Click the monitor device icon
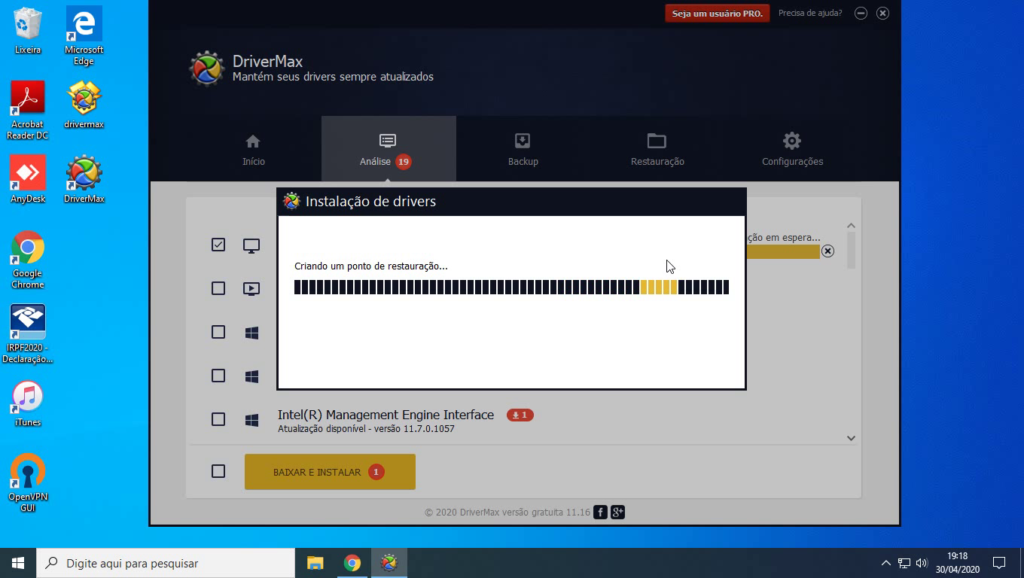 click(251, 246)
